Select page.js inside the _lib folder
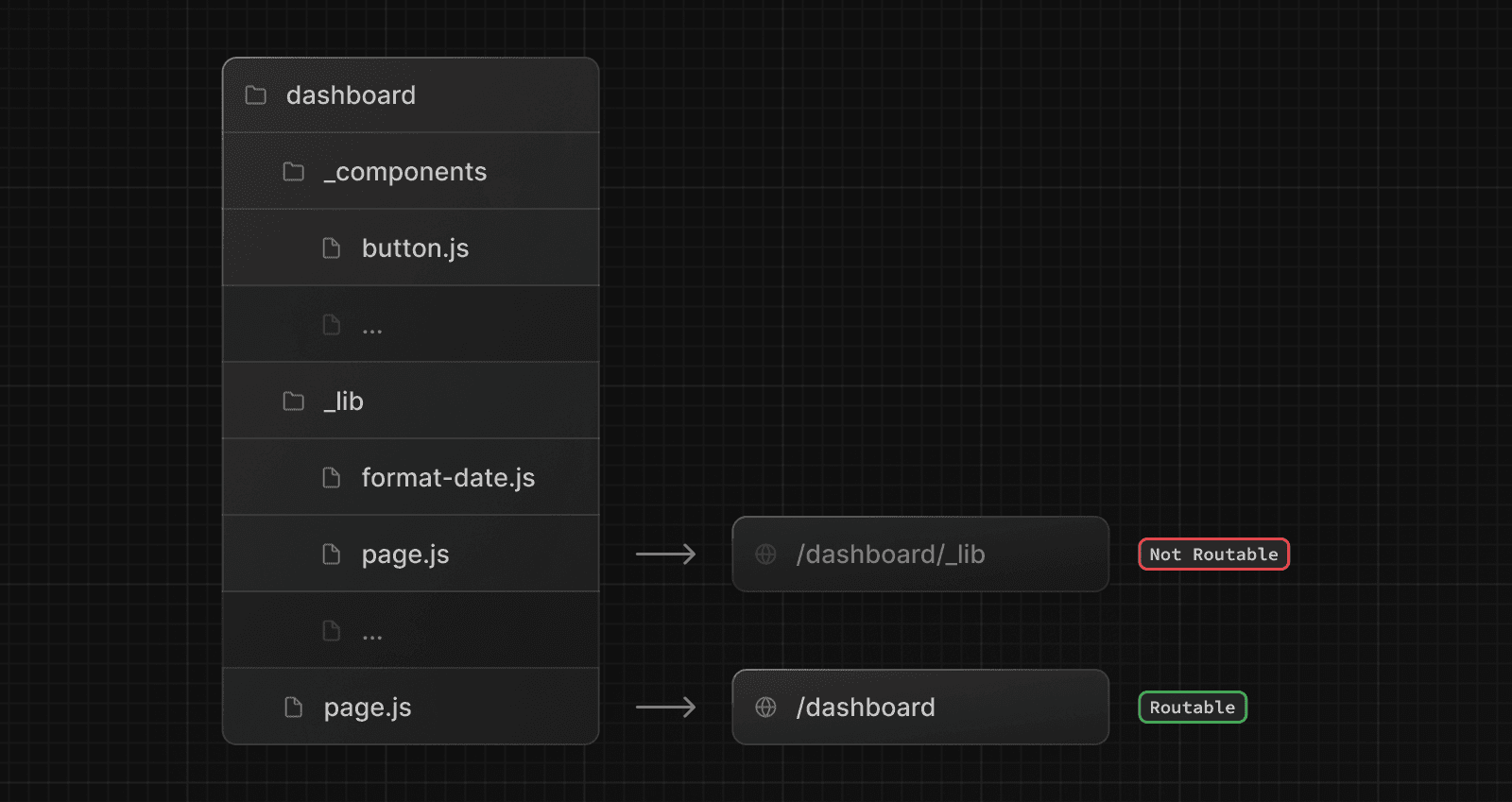Image resolution: width=1512 pixels, height=802 pixels. tap(405, 555)
